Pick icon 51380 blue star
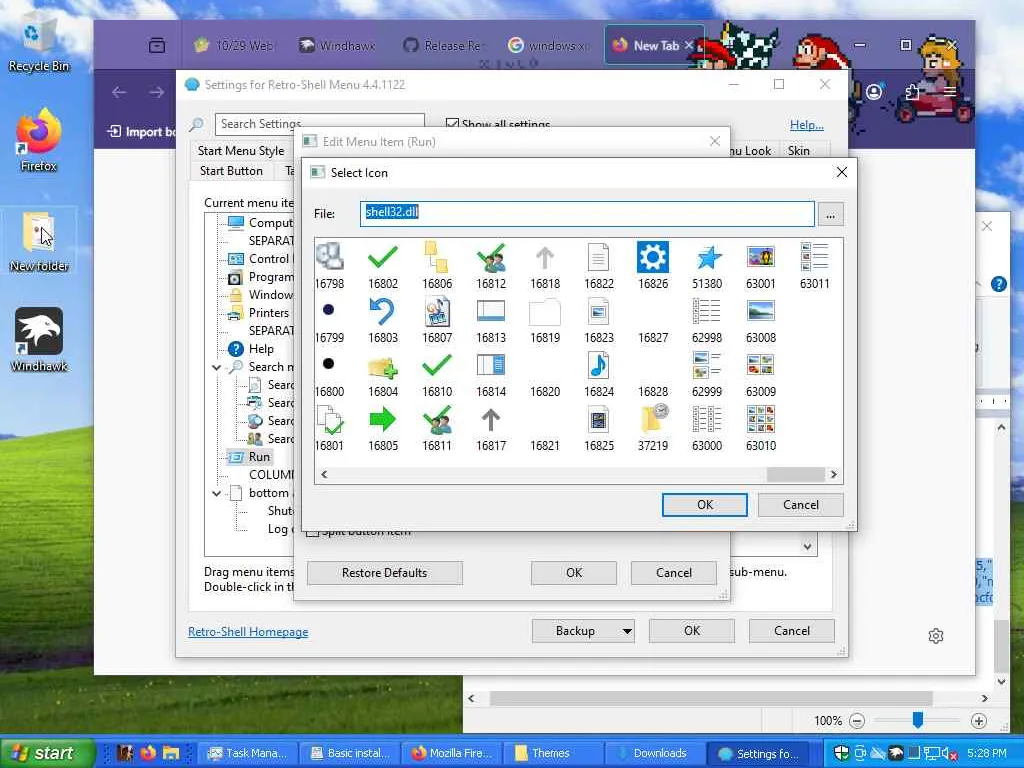The image size is (1024, 768). (x=707, y=257)
